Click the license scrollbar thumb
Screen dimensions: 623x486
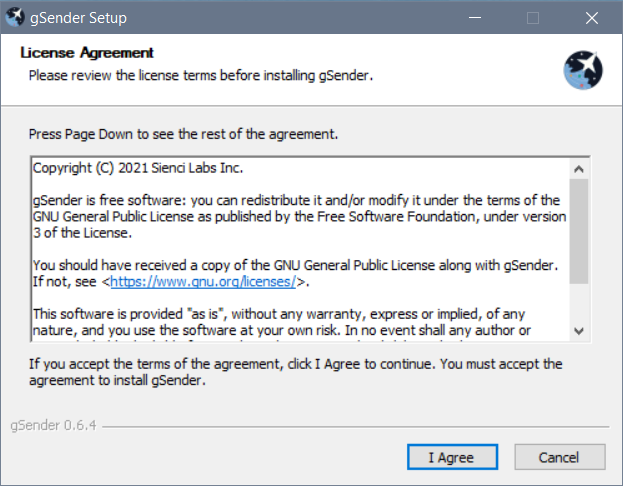point(579,231)
